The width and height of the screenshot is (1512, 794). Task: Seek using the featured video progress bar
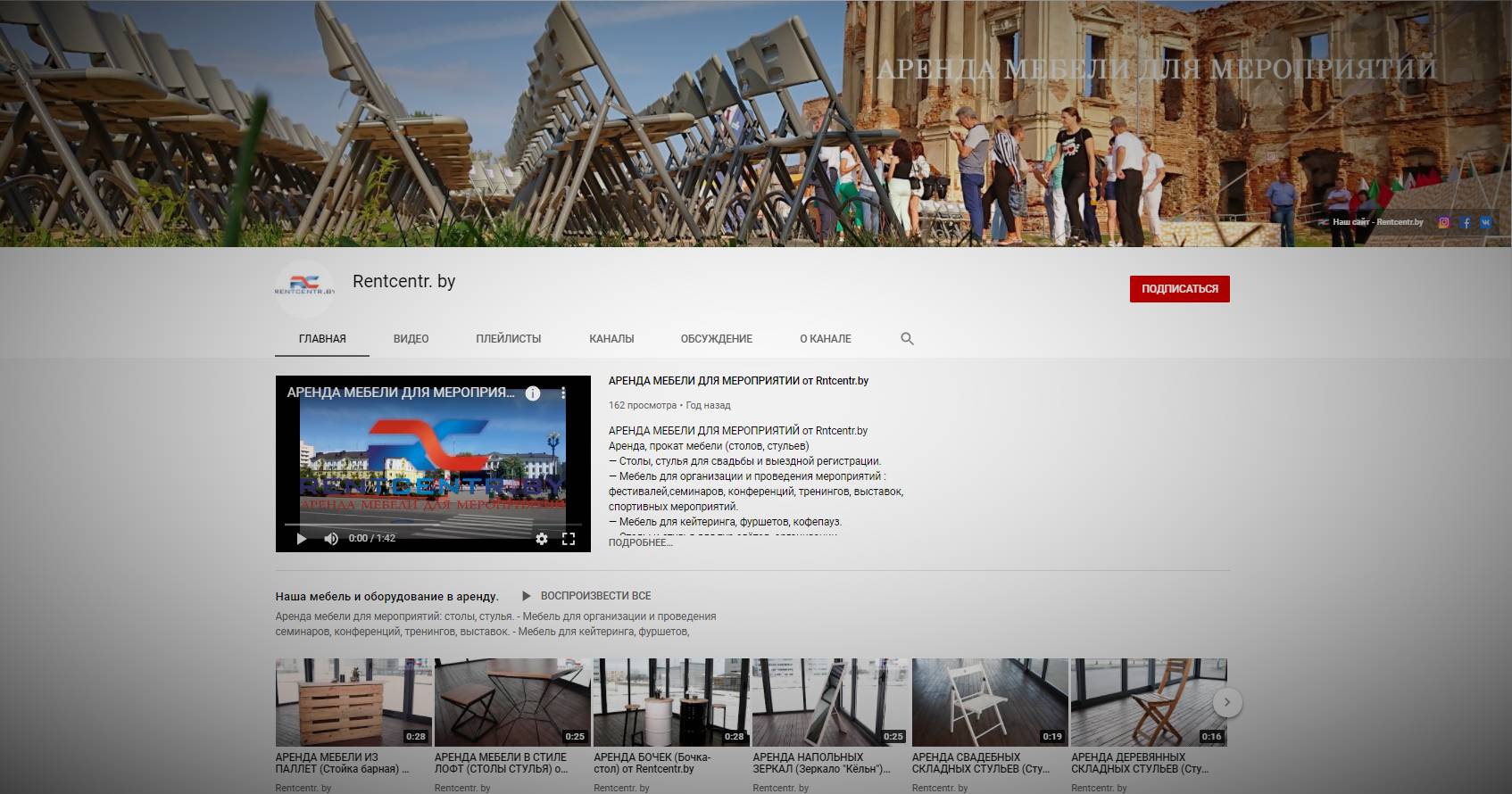(433, 524)
